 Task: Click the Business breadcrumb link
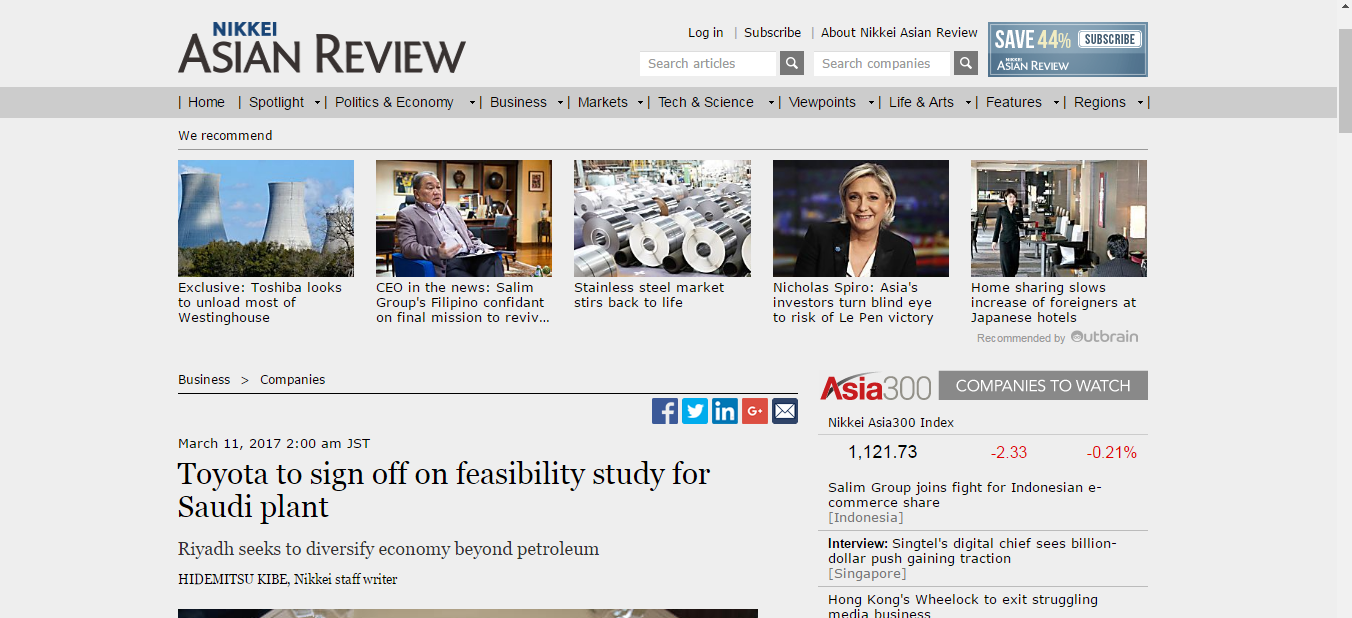coord(204,380)
